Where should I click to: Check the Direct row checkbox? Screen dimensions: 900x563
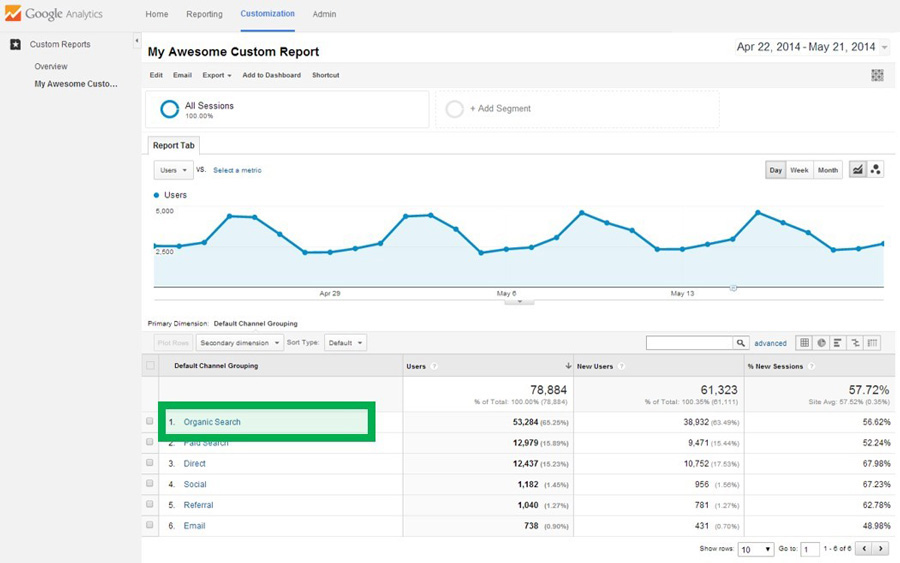pos(150,463)
